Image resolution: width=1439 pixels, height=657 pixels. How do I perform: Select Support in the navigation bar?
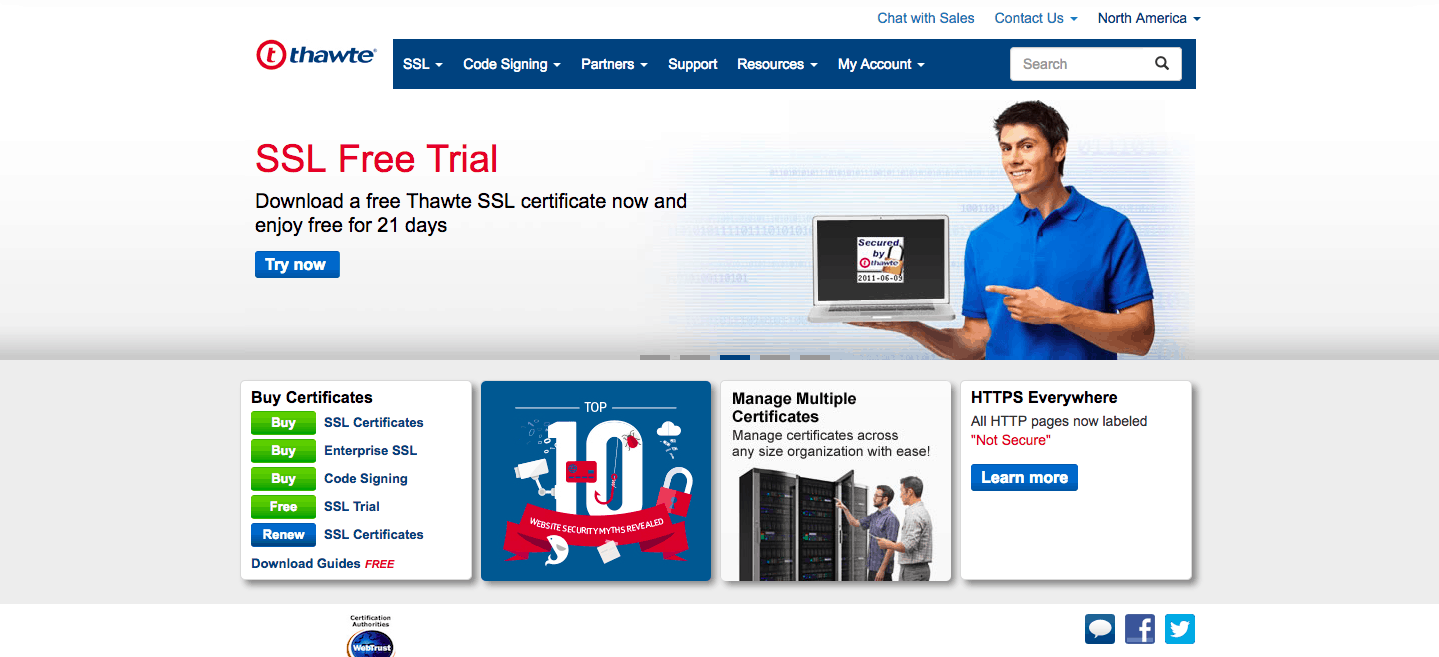point(692,63)
